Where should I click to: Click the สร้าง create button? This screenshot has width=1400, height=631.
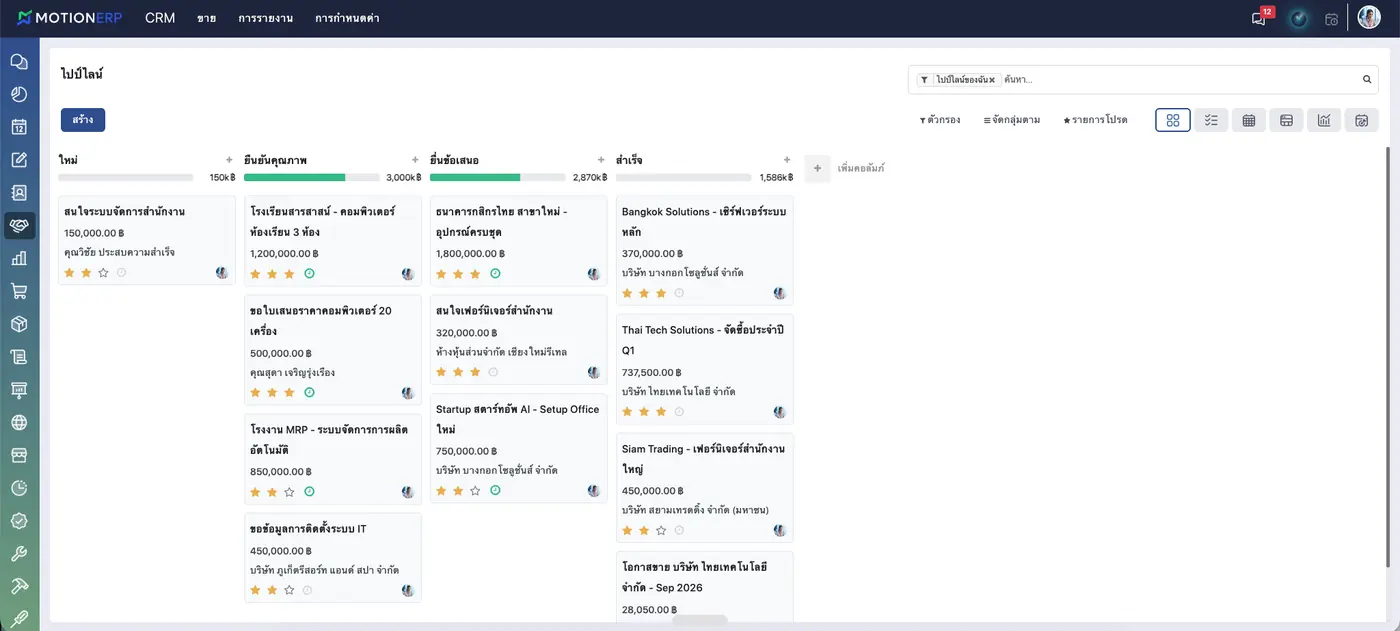click(x=83, y=120)
